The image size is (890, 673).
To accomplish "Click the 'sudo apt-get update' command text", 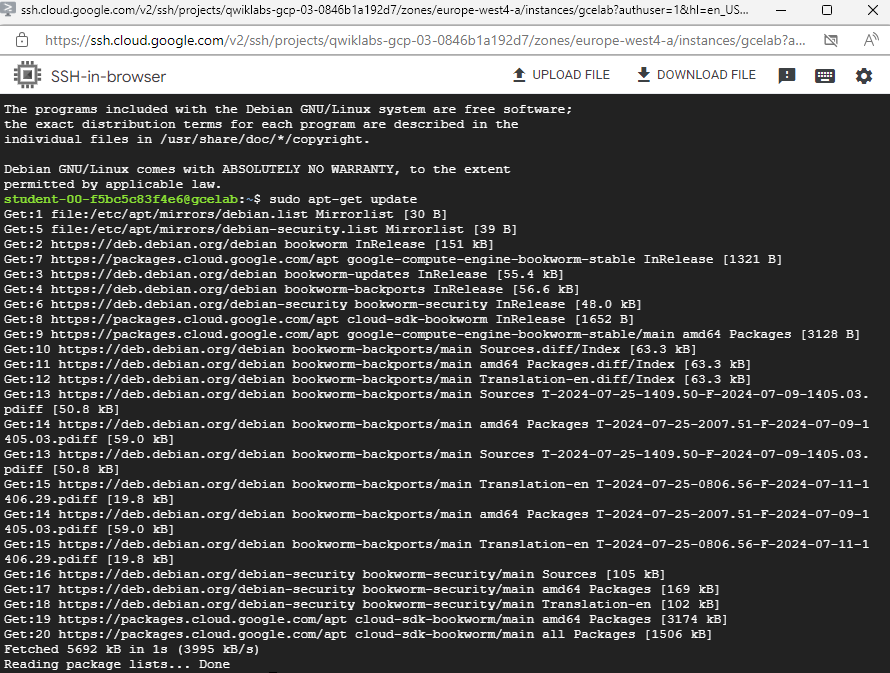I will 343,199.
